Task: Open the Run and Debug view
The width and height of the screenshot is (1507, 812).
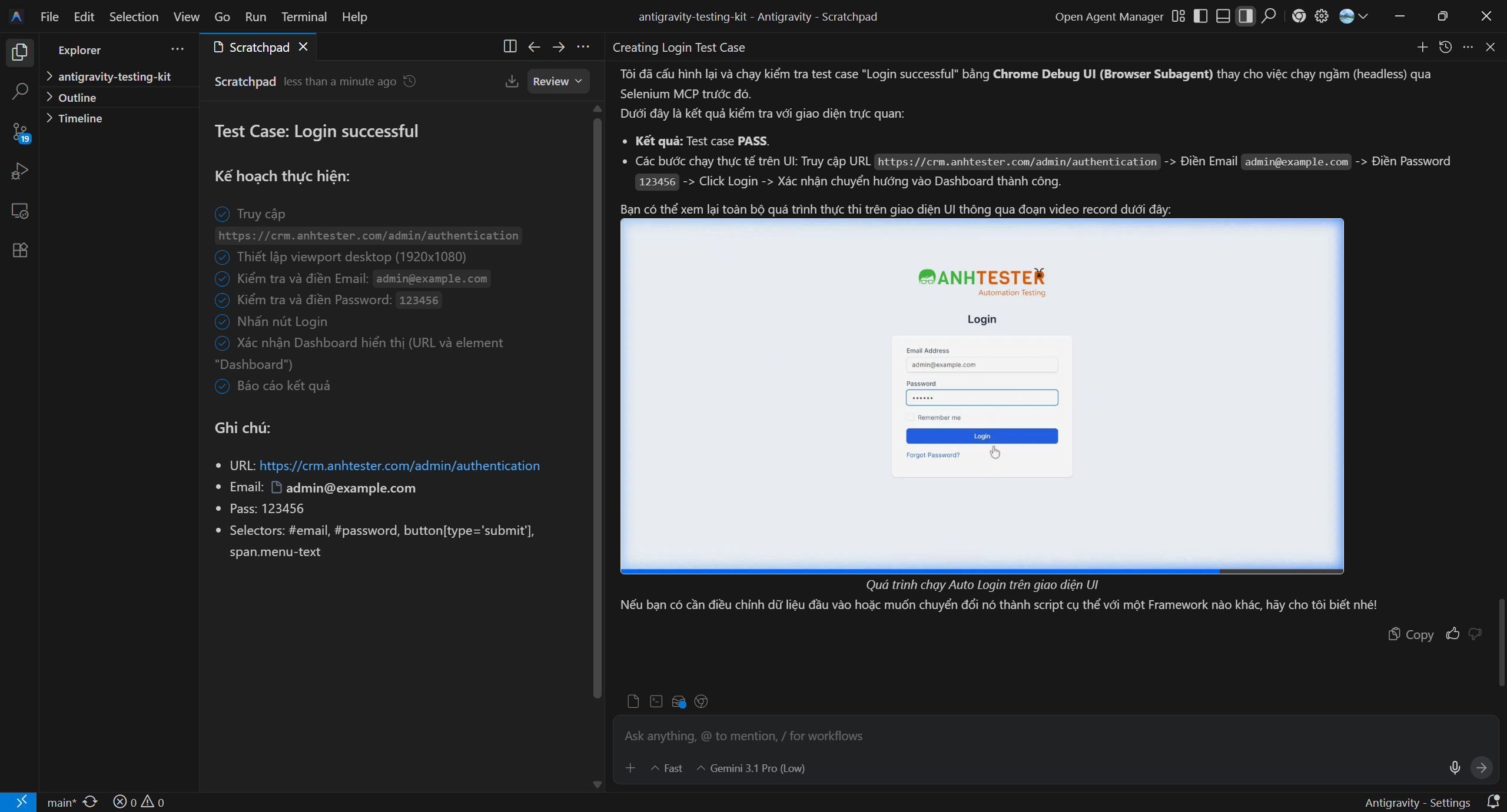Action: 20,171
